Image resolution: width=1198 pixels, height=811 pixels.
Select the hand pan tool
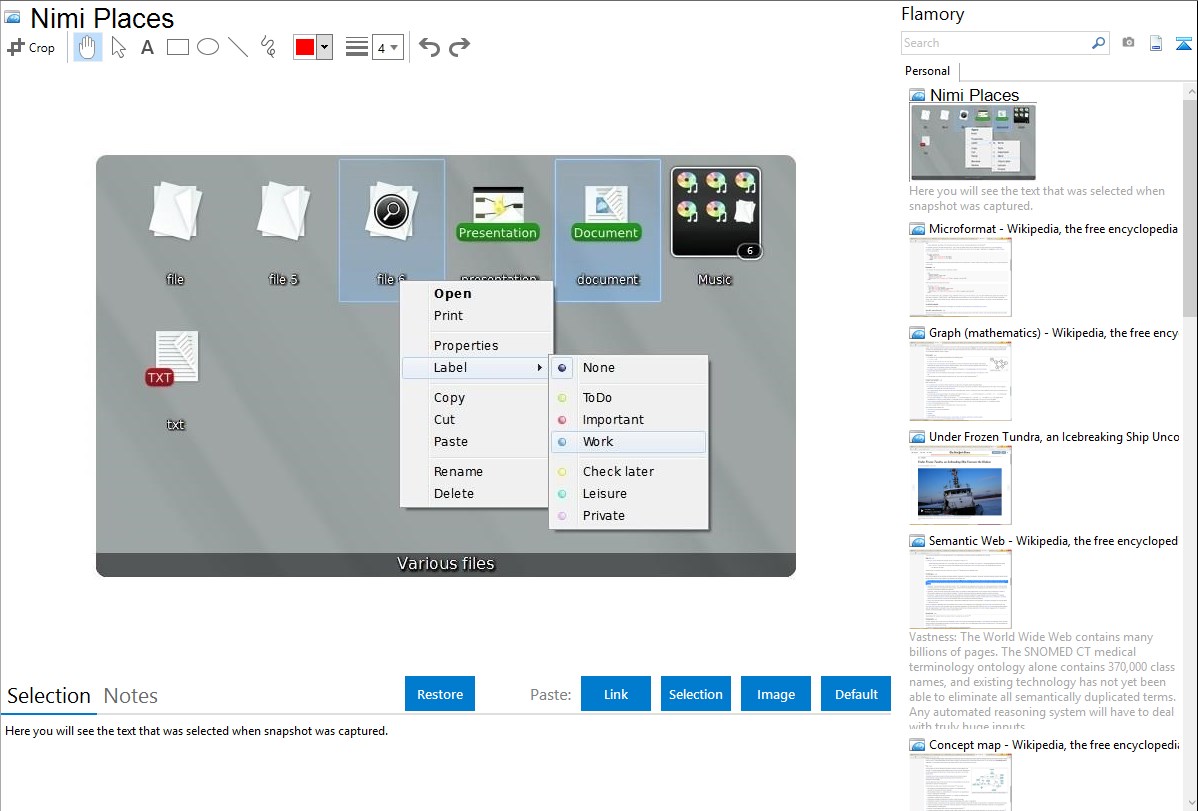[88, 47]
